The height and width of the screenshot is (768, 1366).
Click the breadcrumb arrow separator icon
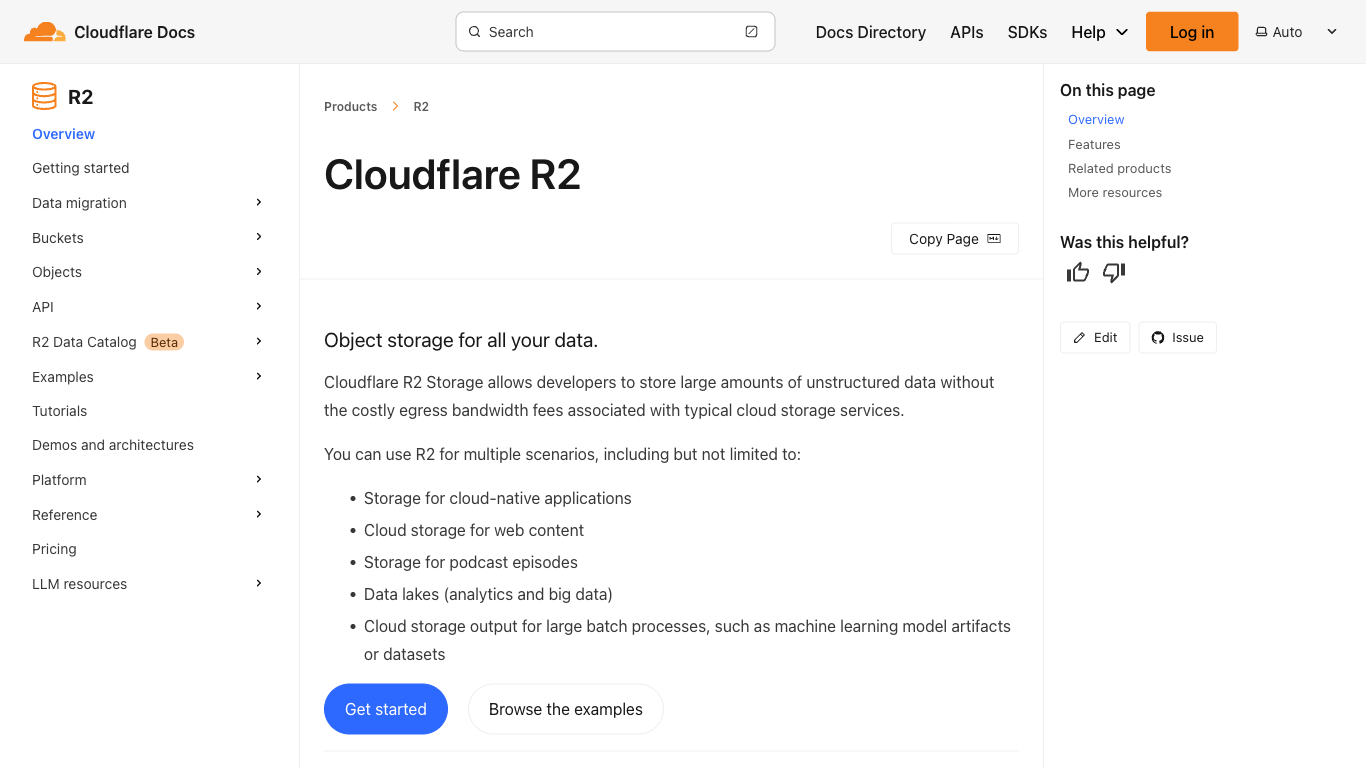[396, 106]
